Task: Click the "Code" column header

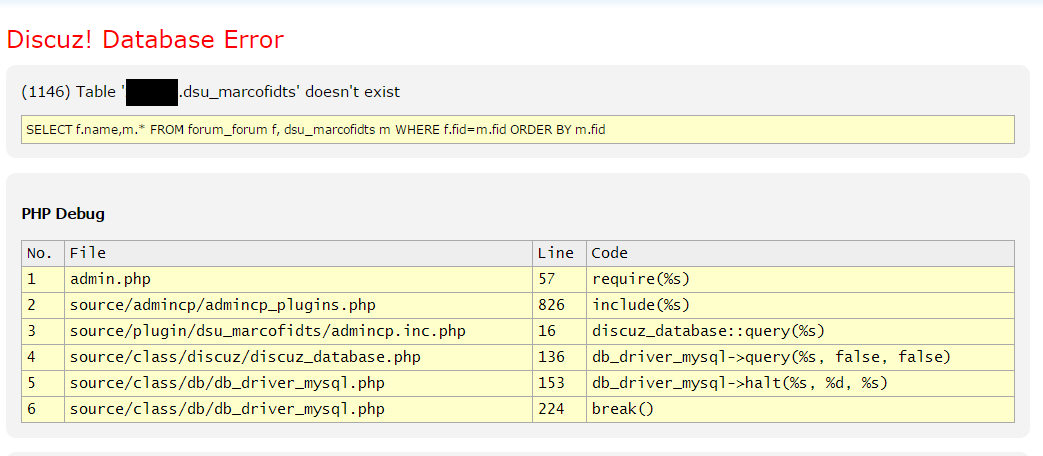Action: (x=610, y=253)
